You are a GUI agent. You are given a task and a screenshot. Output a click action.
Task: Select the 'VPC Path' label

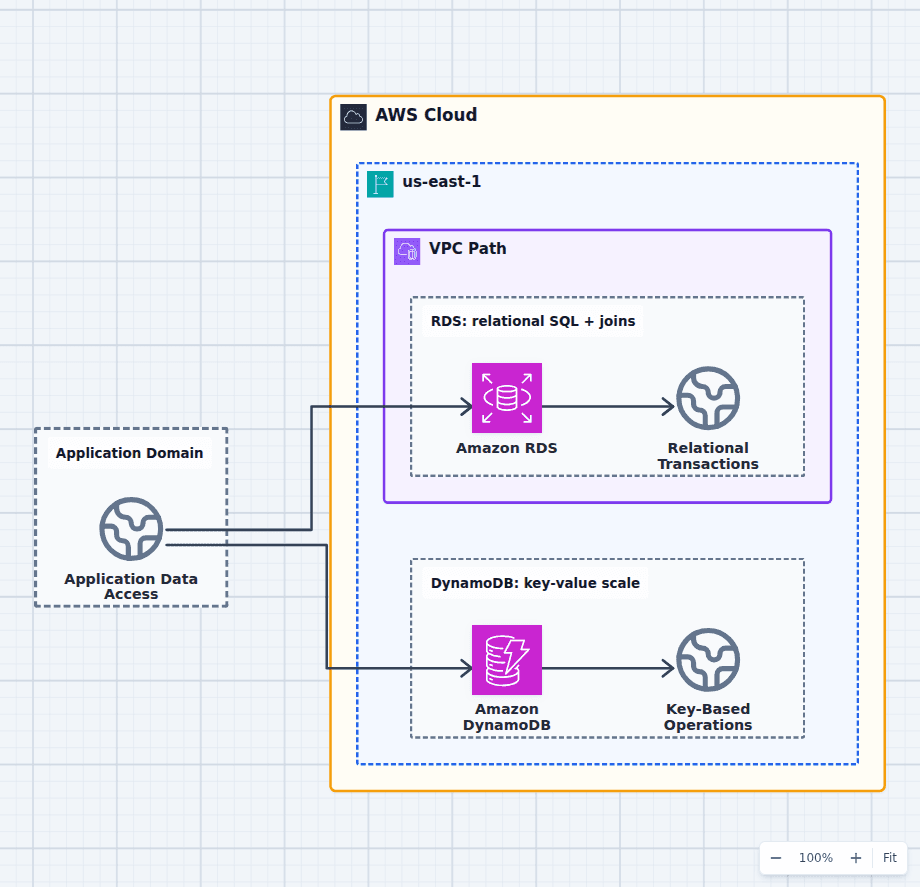(468, 249)
